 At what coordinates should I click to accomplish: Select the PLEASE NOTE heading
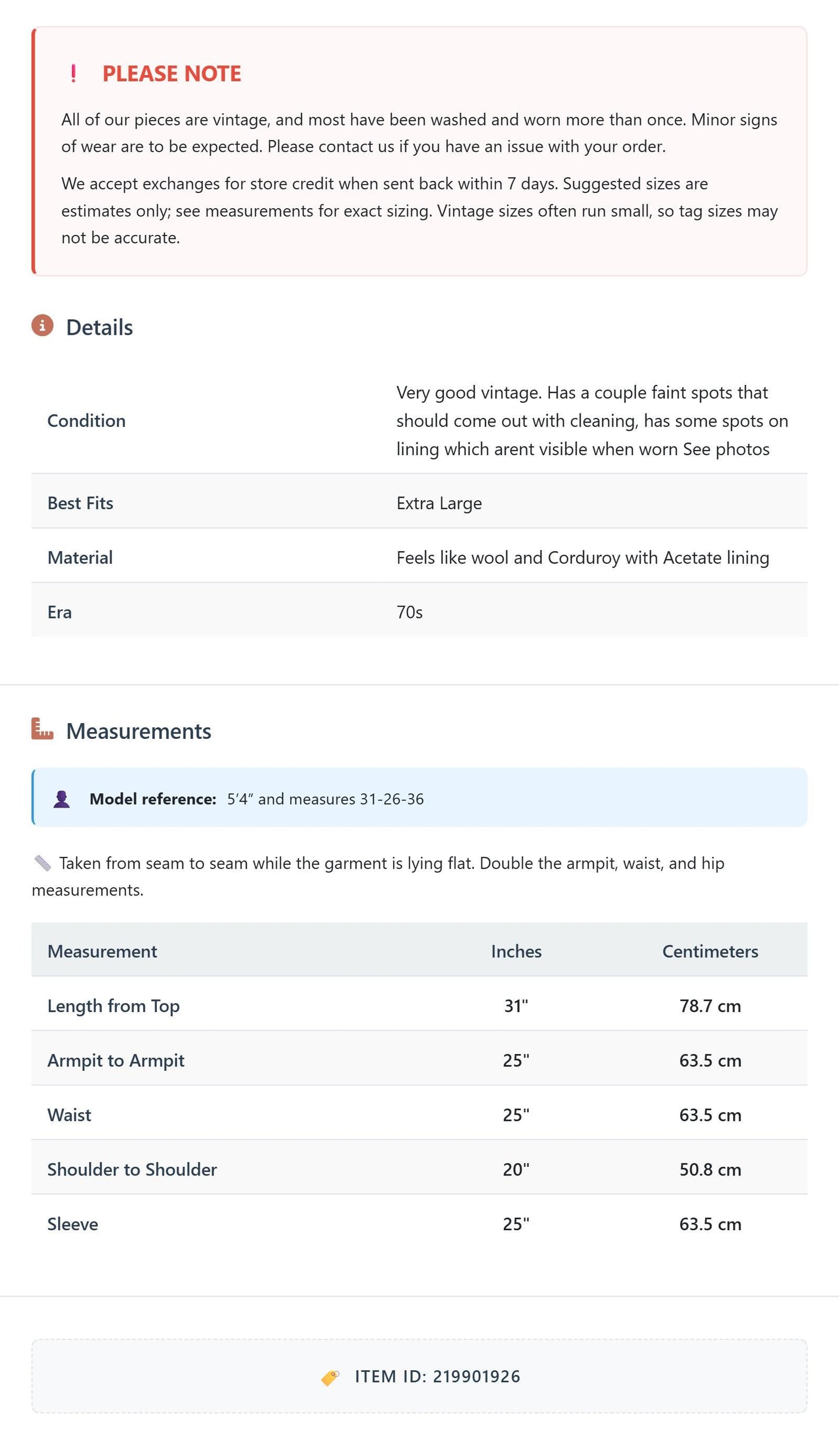tap(171, 74)
